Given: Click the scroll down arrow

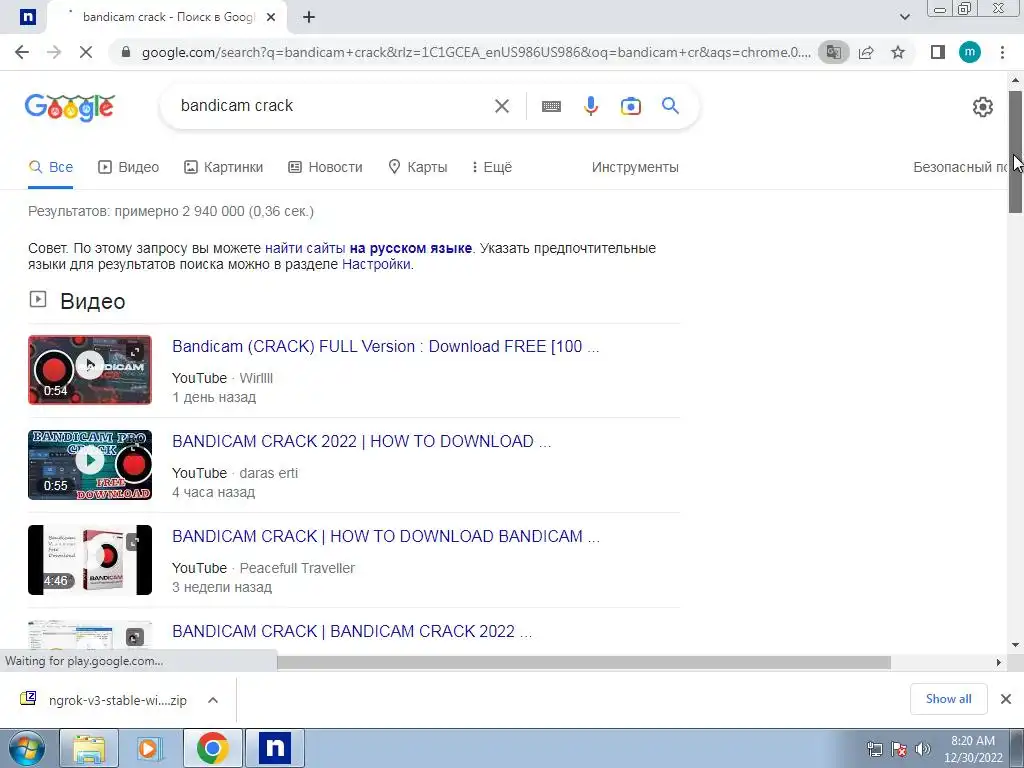Looking at the screenshot, I should (x=1015, y=645).
